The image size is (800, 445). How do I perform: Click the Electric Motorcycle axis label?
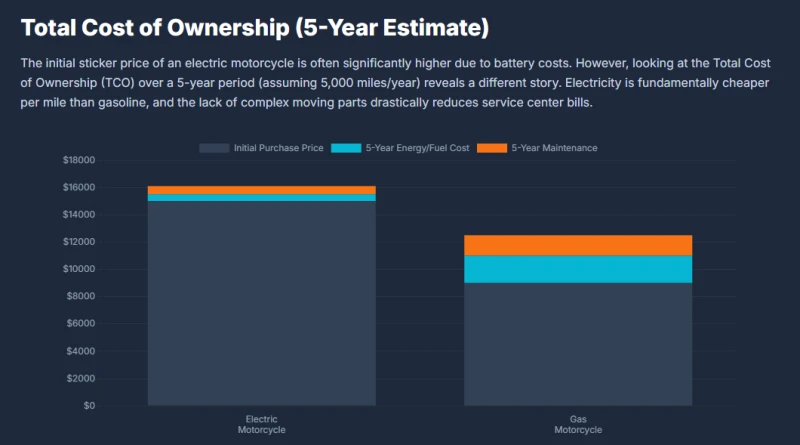[x=262, y=425]
